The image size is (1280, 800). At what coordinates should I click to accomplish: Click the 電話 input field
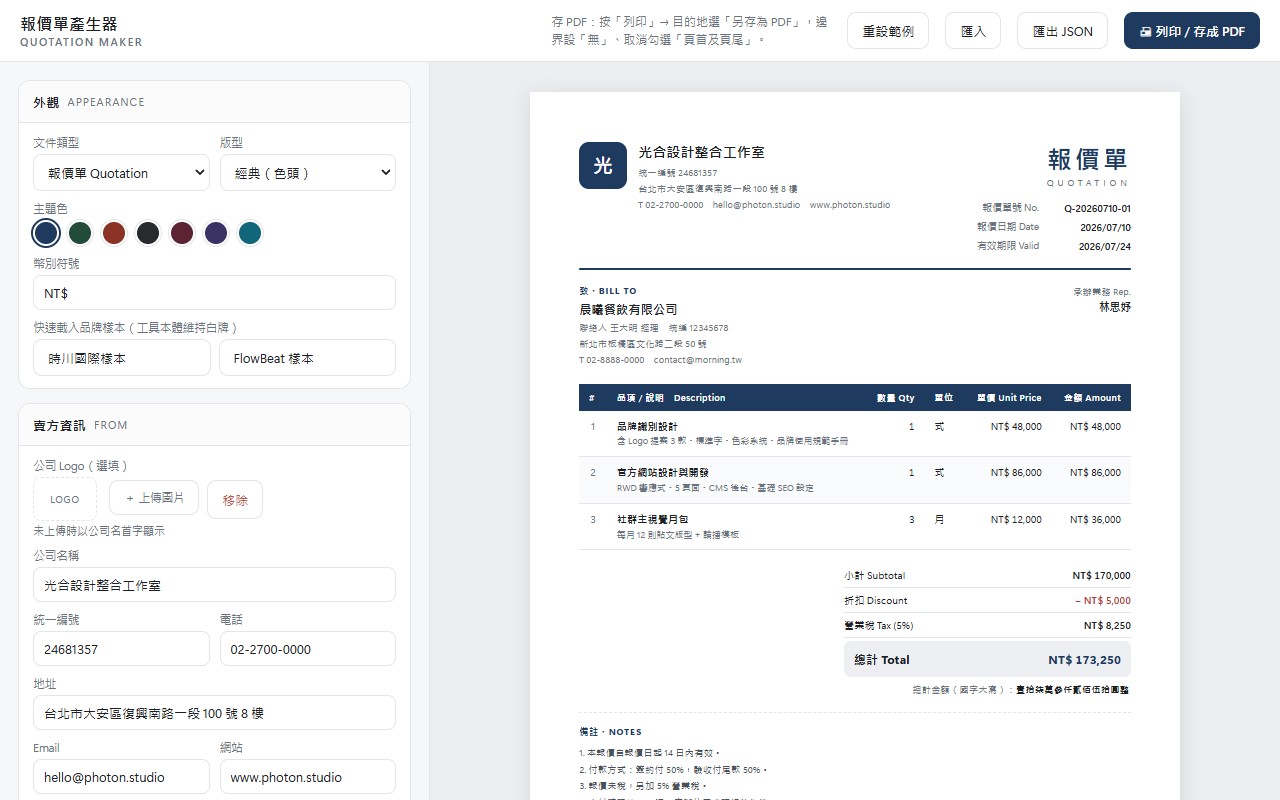(307, 649)
